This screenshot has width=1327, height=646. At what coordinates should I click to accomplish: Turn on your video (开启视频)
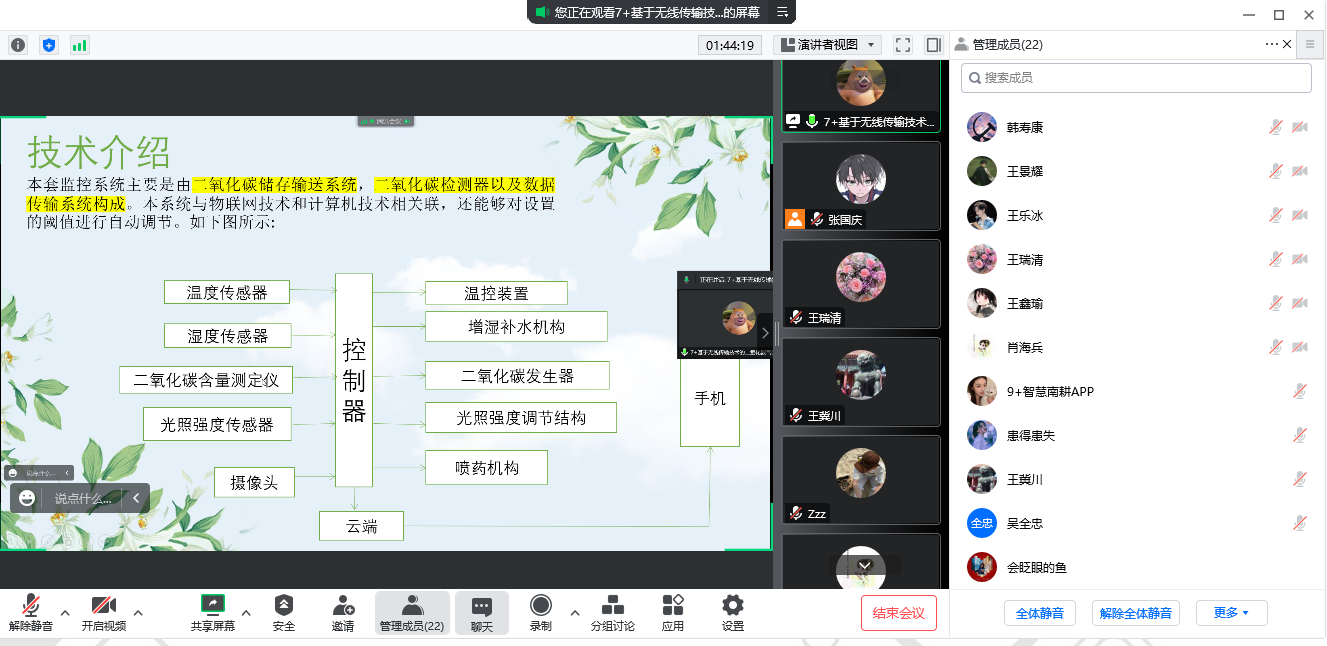(x=104, y=612)
